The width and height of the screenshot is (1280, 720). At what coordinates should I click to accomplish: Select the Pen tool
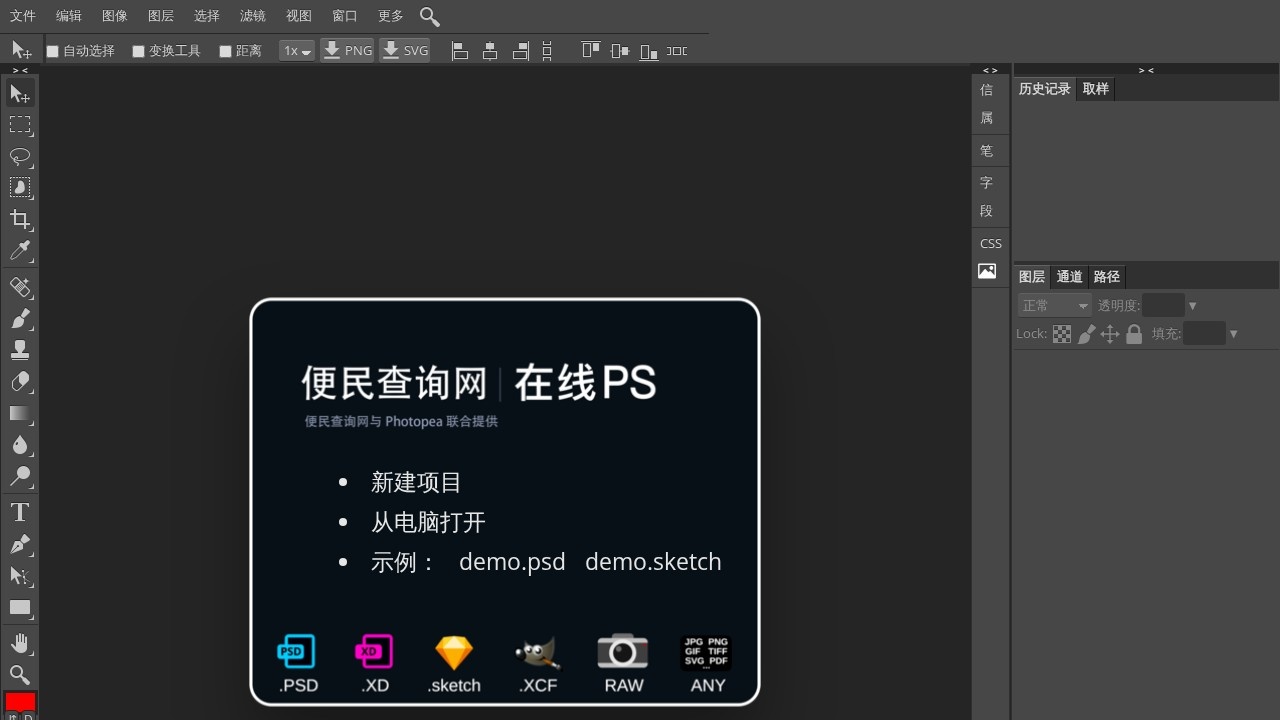[x=20, y=544]
